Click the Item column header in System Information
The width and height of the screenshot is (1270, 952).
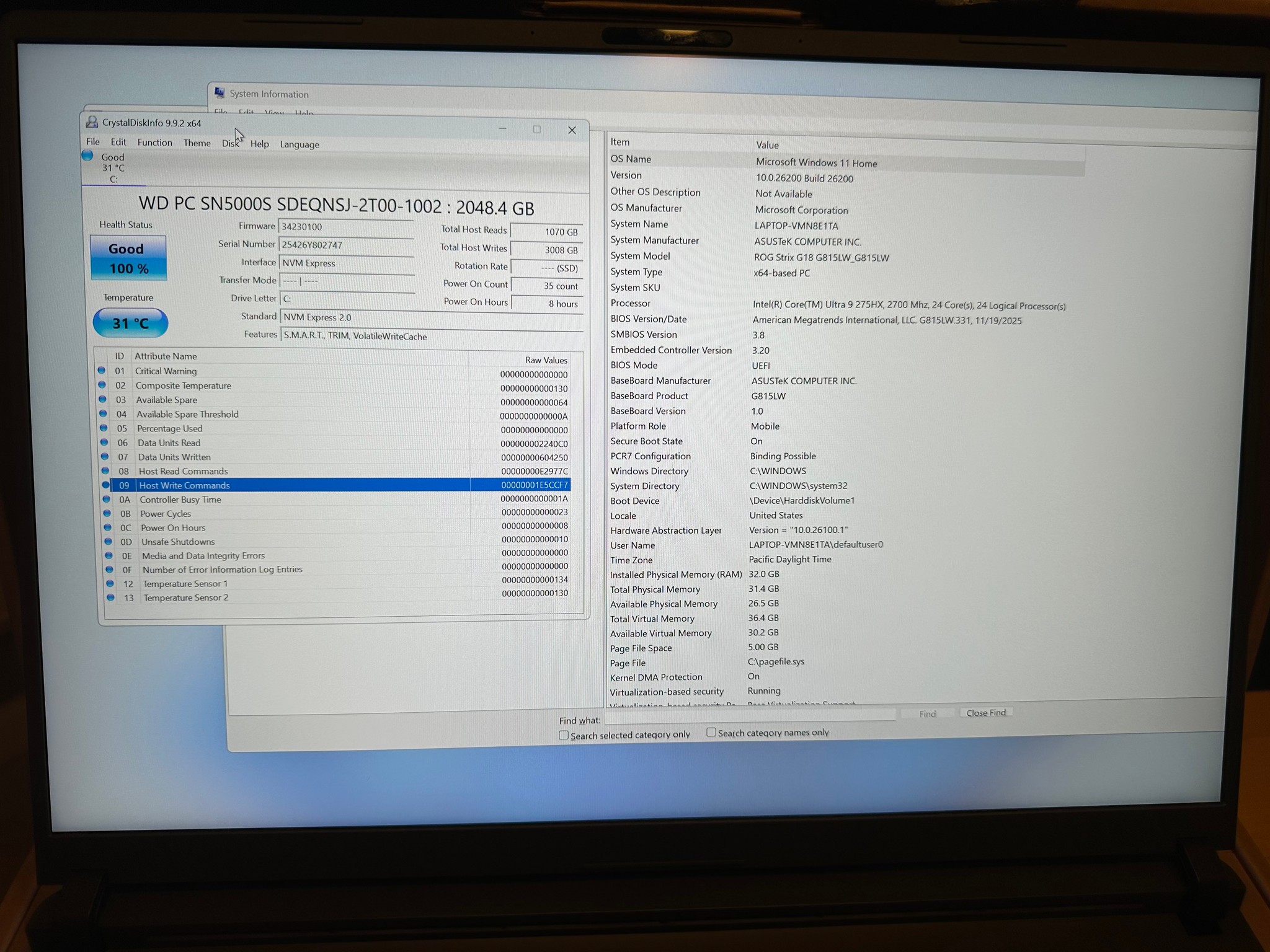point(619,142)
